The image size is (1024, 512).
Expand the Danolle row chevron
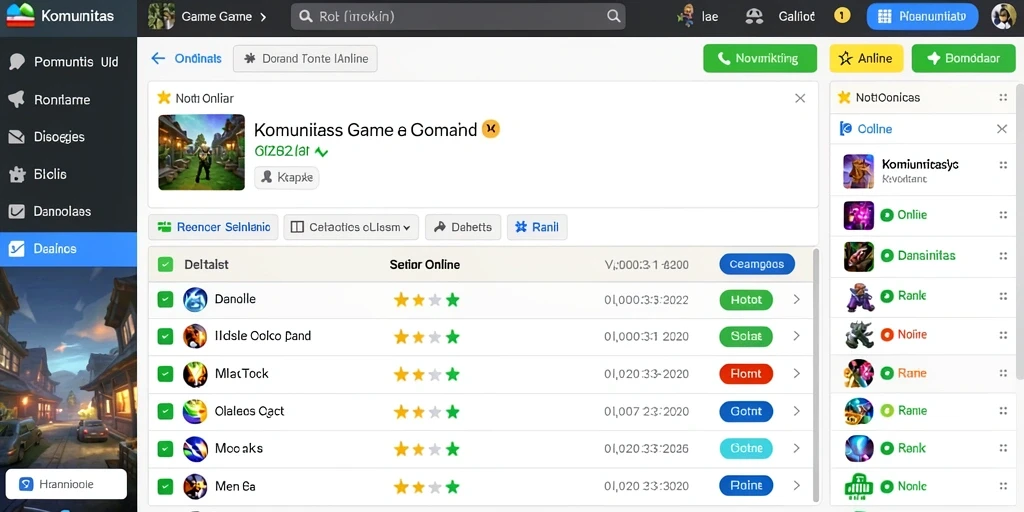tap(796, 300)
